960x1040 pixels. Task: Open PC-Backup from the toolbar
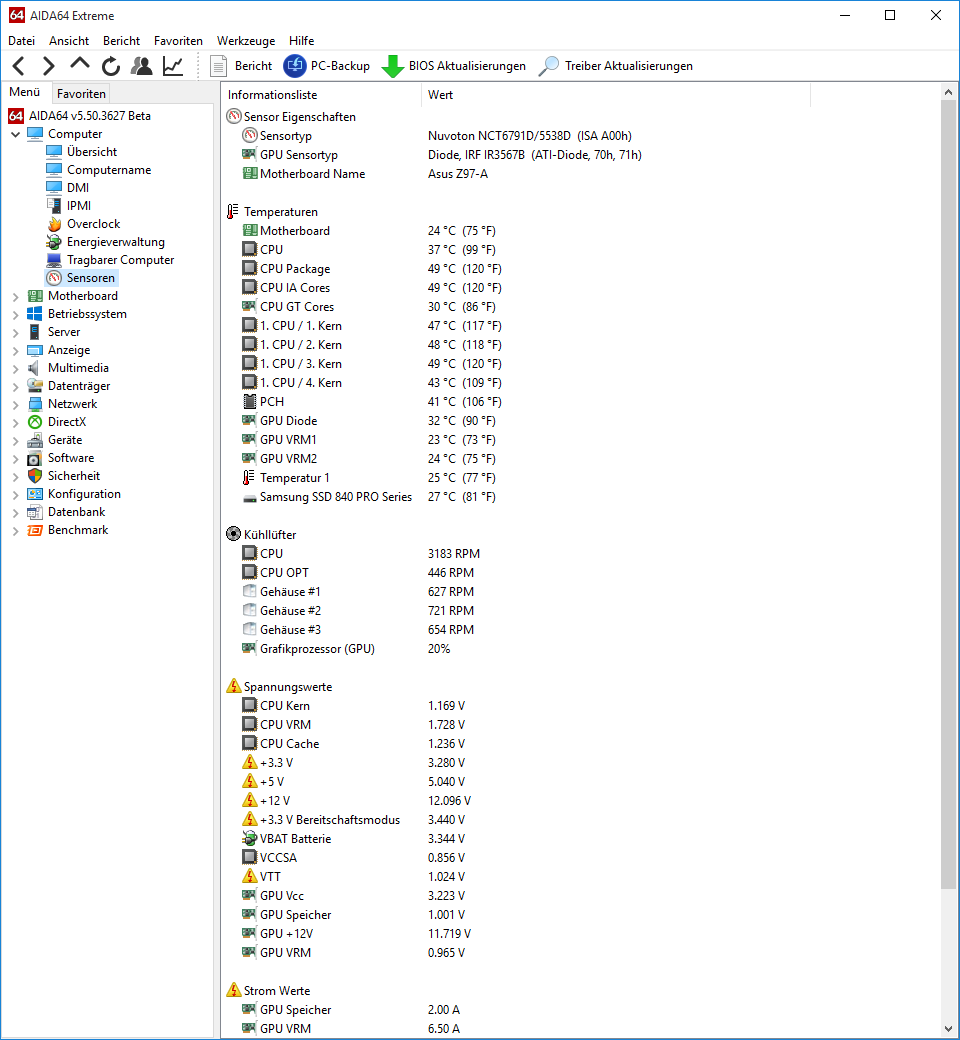pos(326,66)
